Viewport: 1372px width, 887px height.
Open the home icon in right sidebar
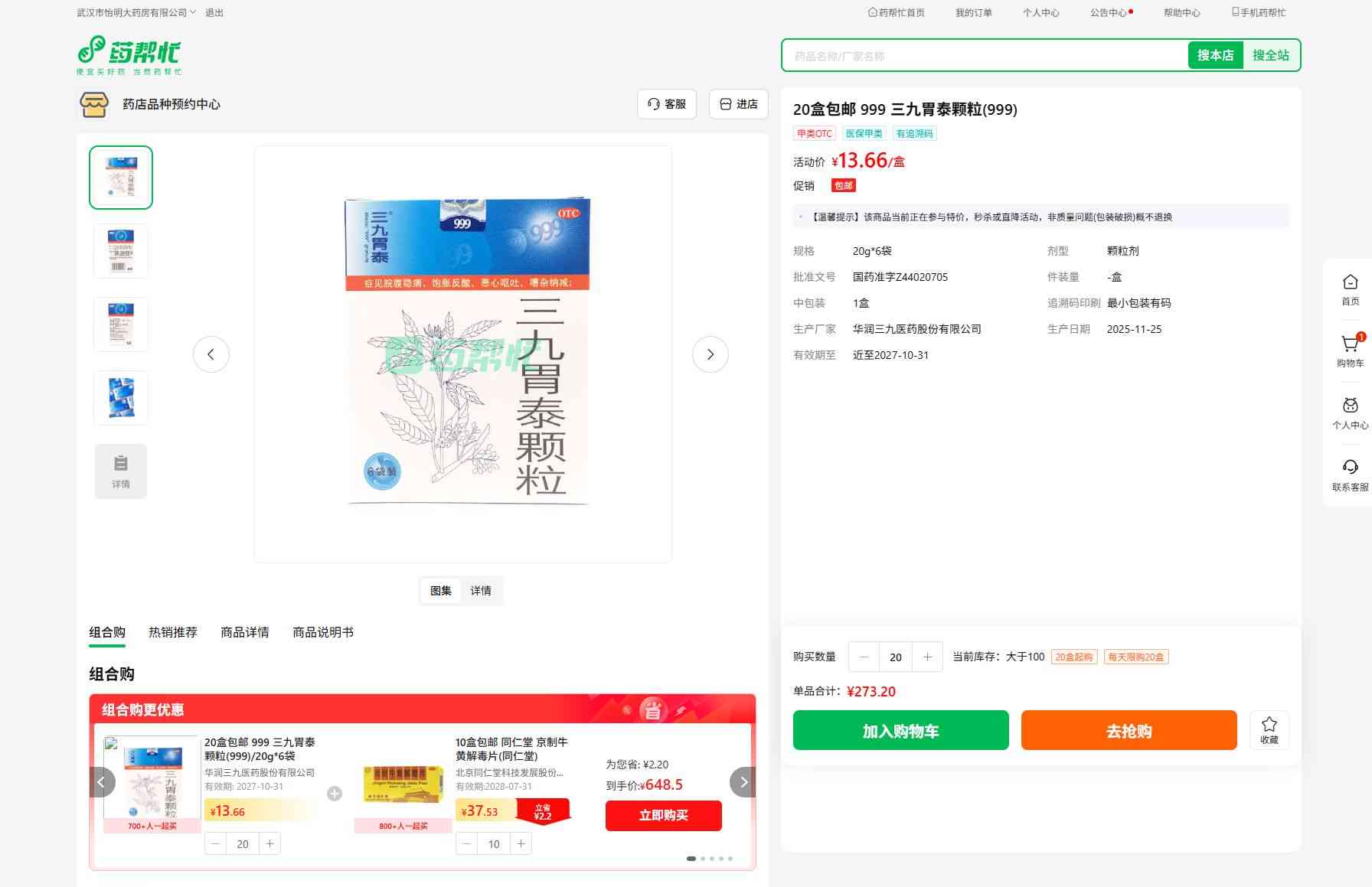[1350, 282]
